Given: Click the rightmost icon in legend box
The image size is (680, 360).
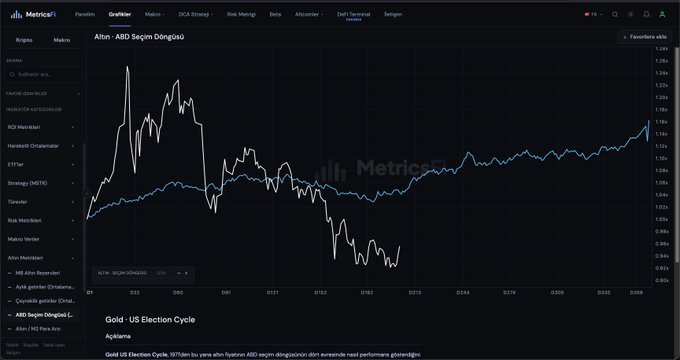Looking at the screenshot, I should click(186, 273).
